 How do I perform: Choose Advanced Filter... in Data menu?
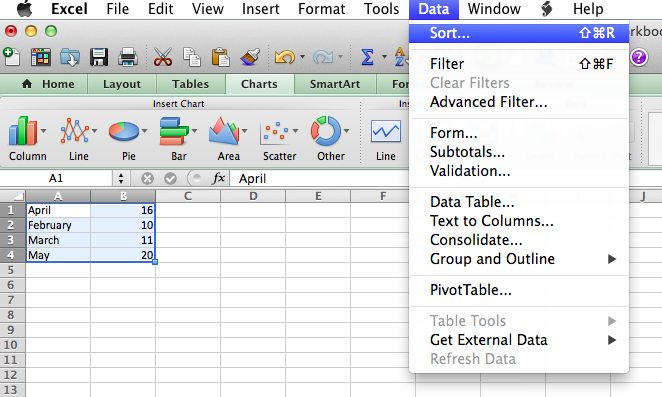[x=519, y=102]
